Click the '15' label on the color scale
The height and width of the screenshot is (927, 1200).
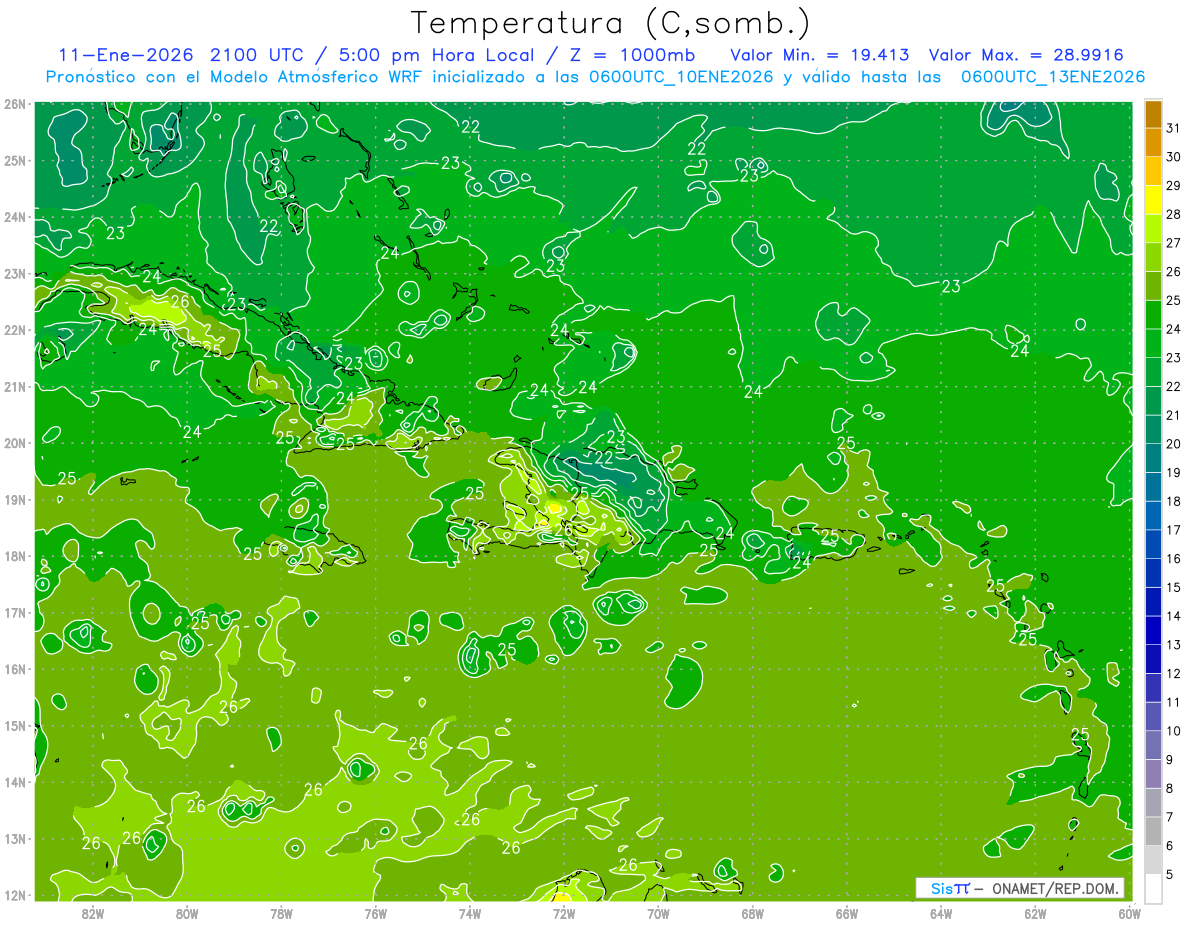pyautogui.click(x=1173, y=588)
